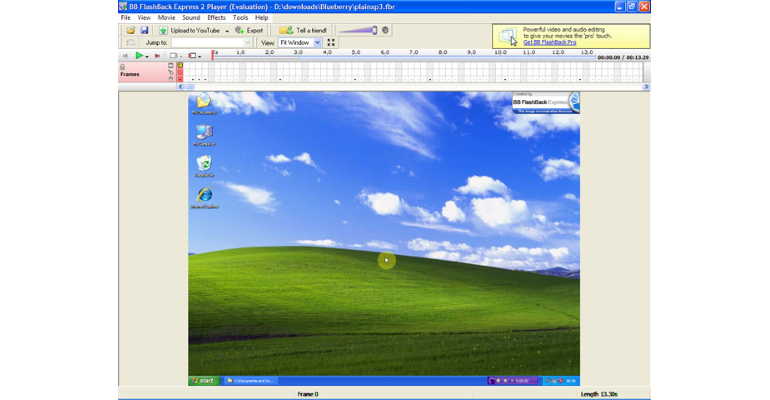
Task: Open the View menu
Action: coord(144,18)
